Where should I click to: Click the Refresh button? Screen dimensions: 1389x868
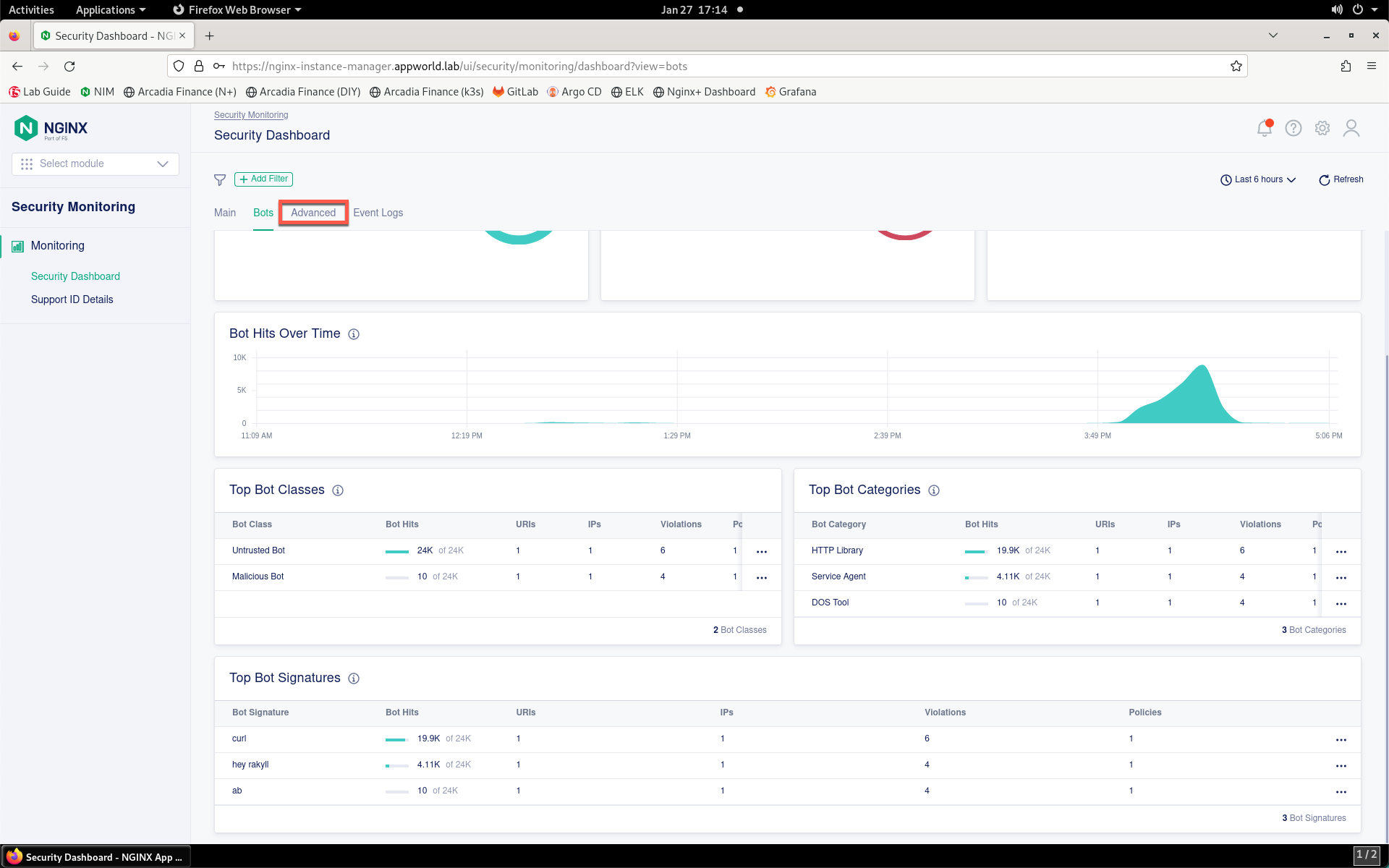pos(1341,179)
